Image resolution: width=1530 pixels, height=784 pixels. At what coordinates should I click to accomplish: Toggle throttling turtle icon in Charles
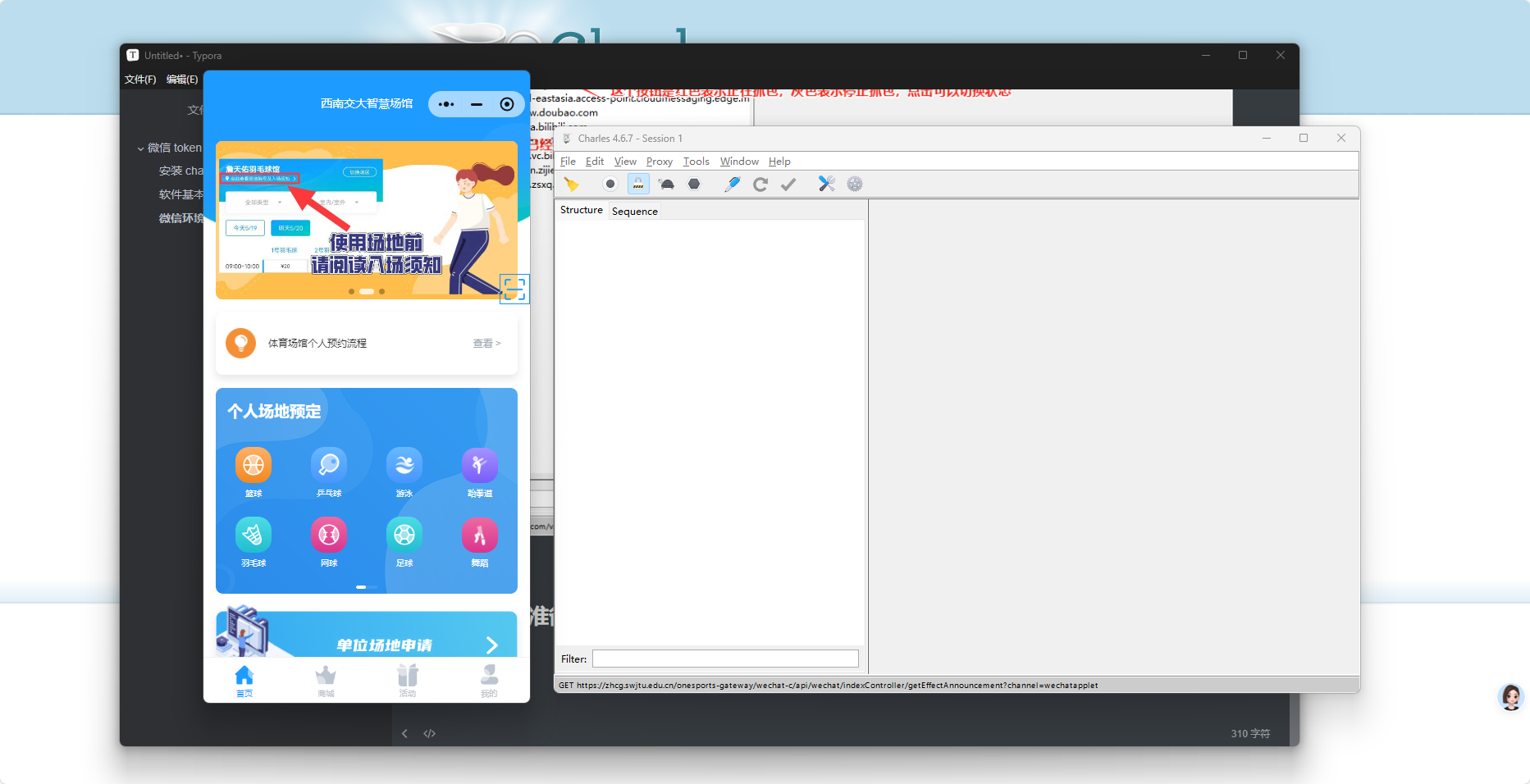(x=667, y=185)
